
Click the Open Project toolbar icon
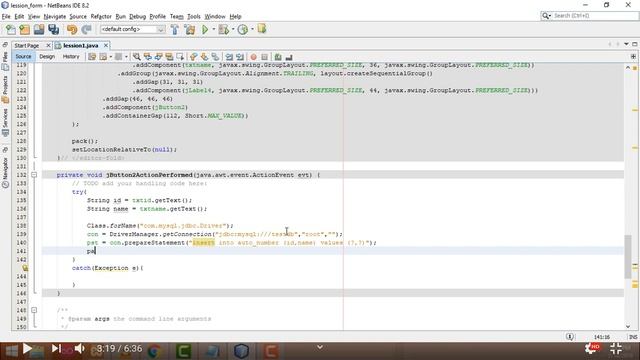(x=39, y=29)
